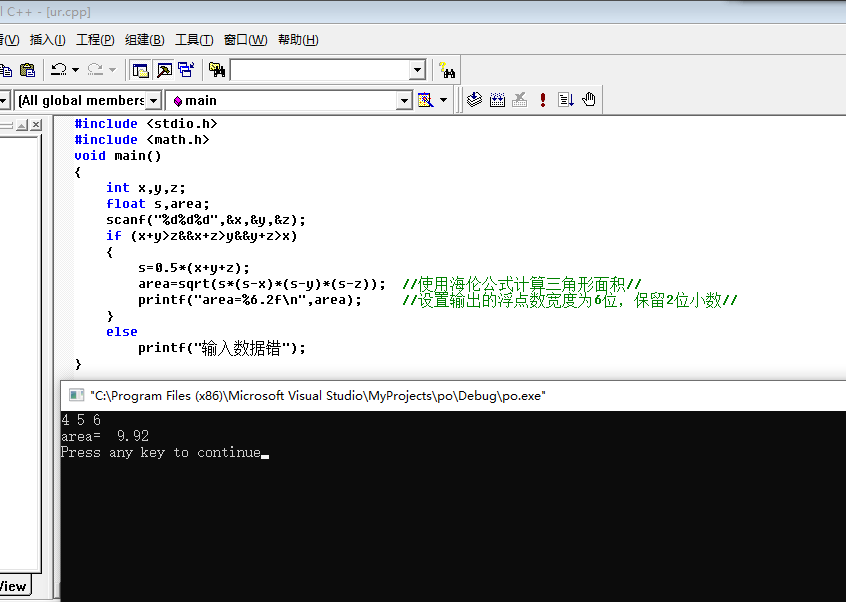Click the 'int x,y,z;' declaration
The height and width of the screenshot is (602, 846).
tap(146, 188)
